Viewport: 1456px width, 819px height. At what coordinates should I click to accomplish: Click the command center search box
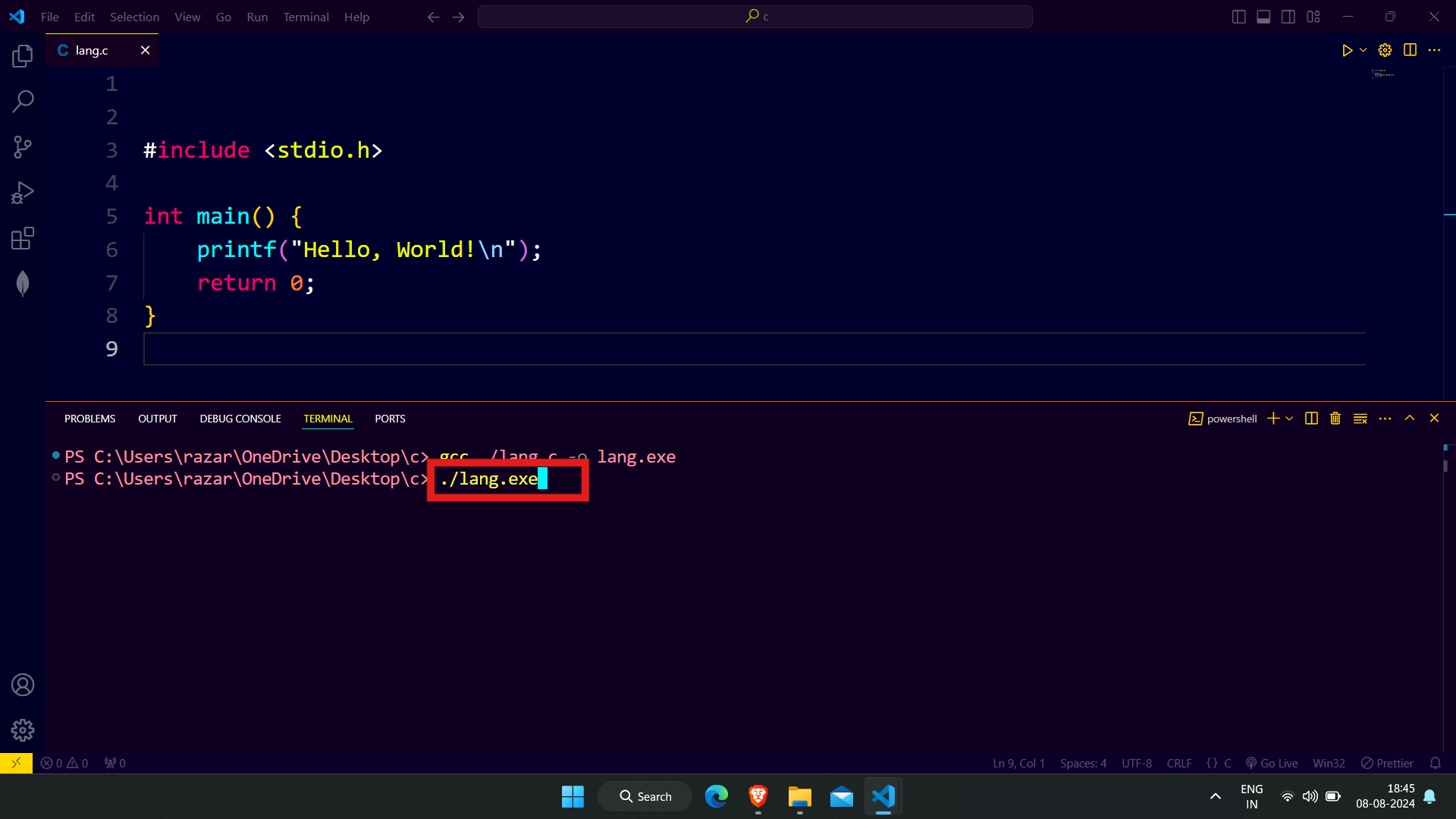coord(755,17)
